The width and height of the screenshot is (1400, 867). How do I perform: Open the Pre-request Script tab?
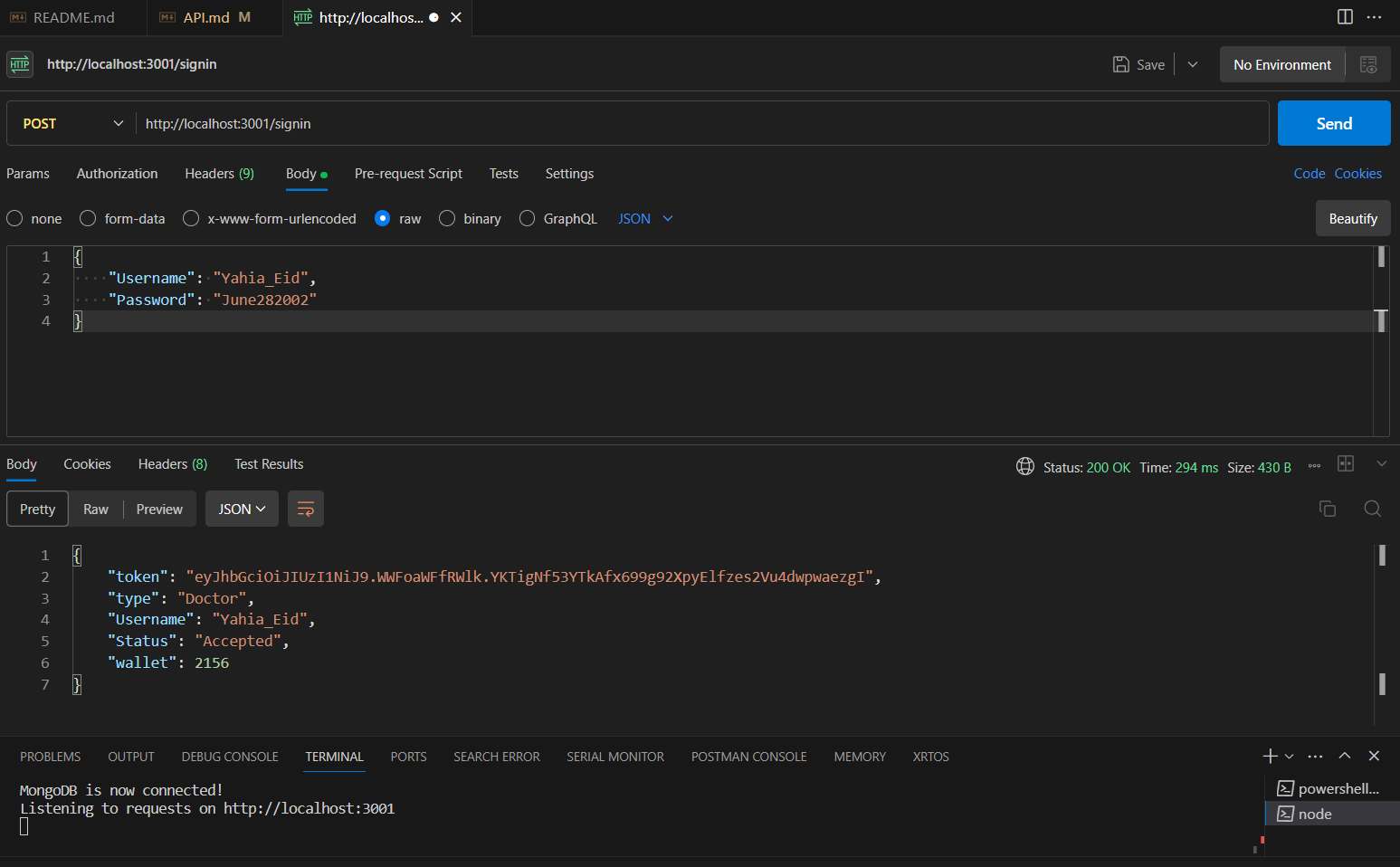[408, 173]
